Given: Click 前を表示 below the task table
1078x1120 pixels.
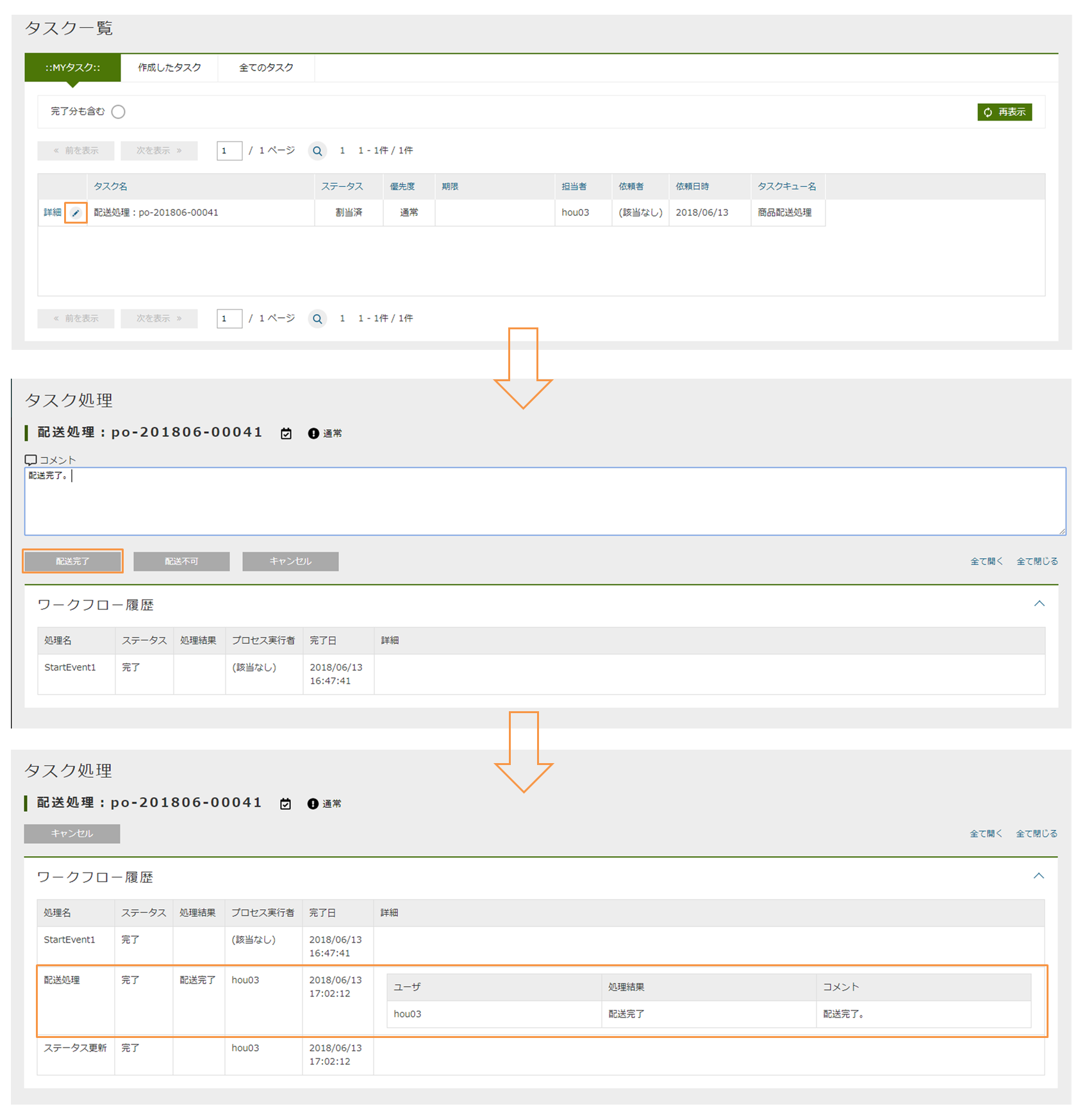Looking at the screenshot, I should click(x=76, y=319).
